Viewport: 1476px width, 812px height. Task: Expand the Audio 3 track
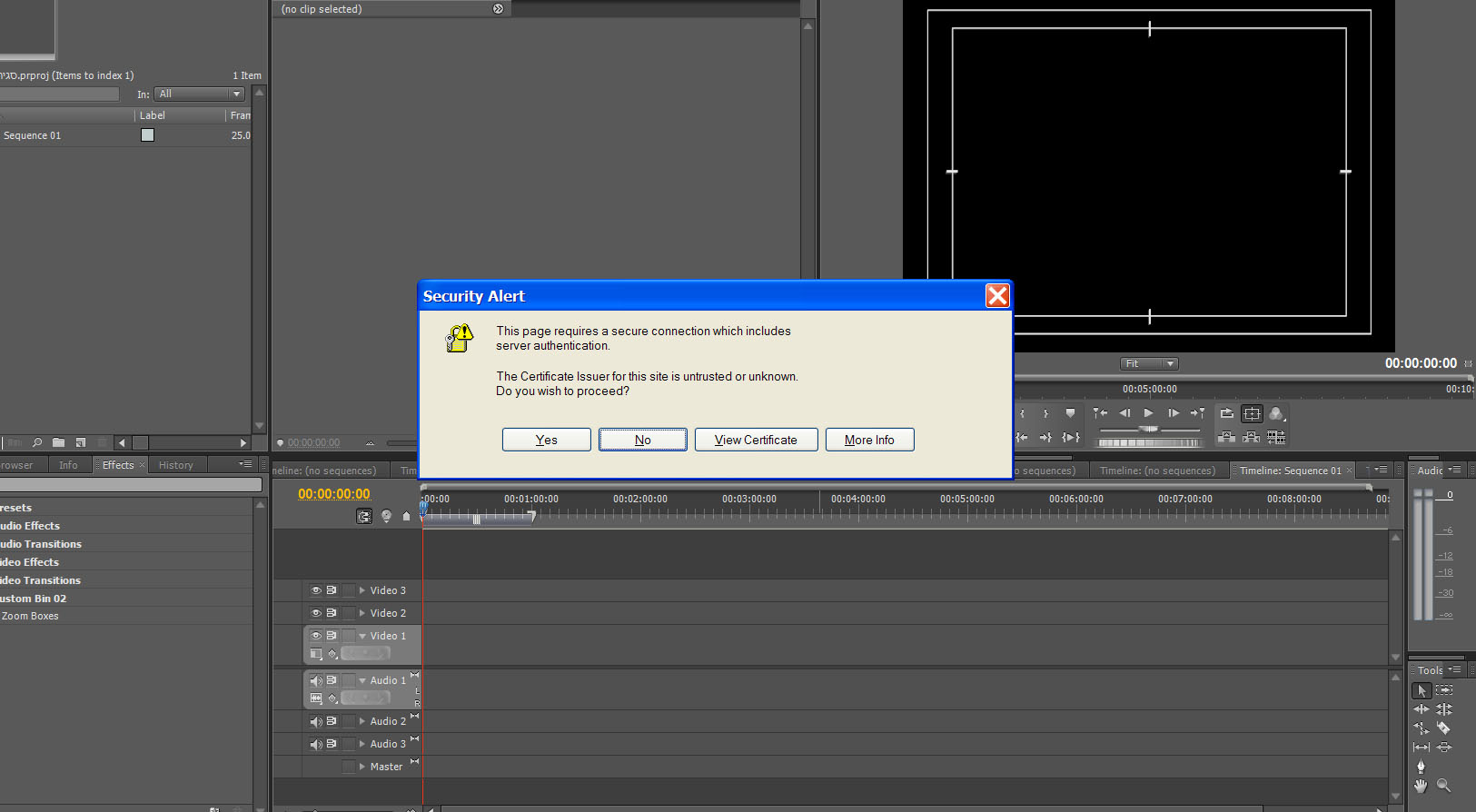[362, 744]
